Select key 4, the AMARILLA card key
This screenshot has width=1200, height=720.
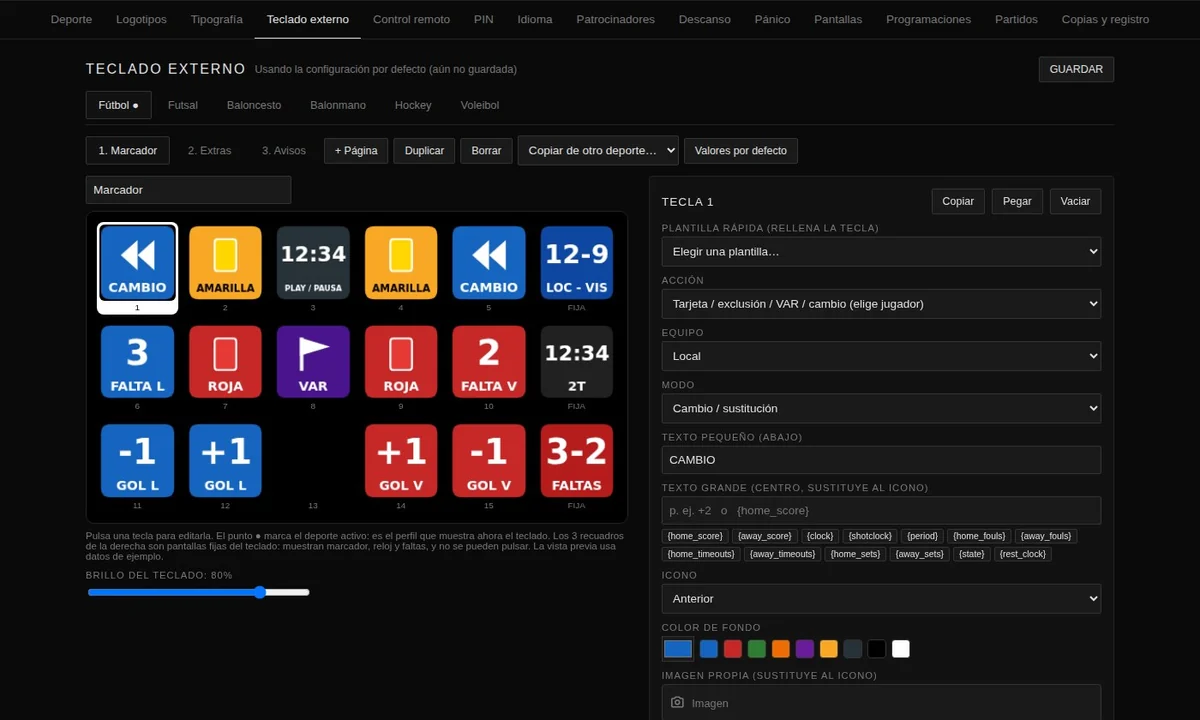(x=401, y=263)
